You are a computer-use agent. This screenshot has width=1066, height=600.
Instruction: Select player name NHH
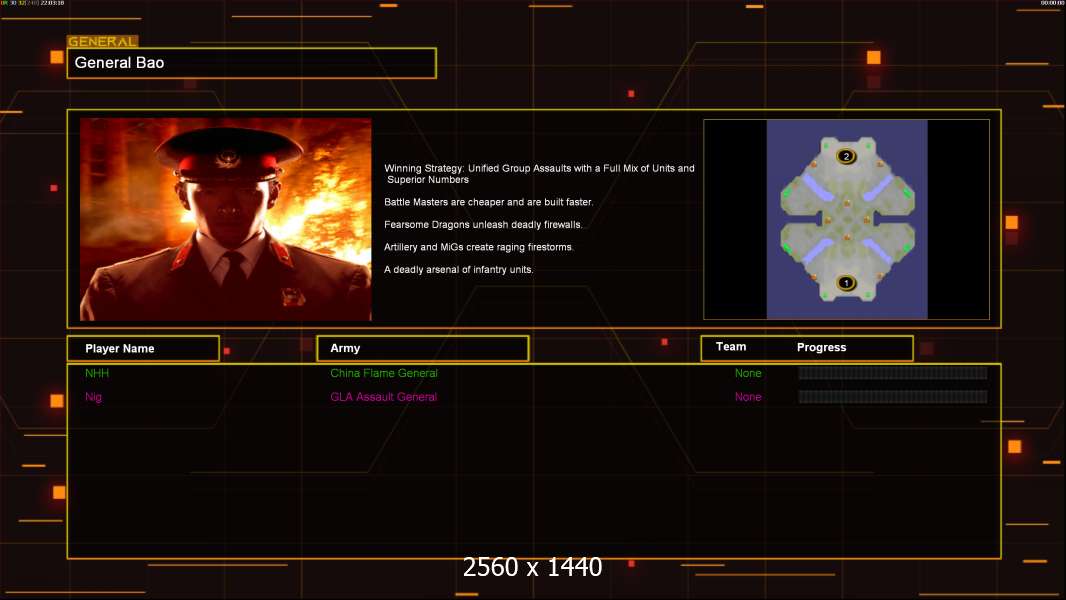(97, 373)
